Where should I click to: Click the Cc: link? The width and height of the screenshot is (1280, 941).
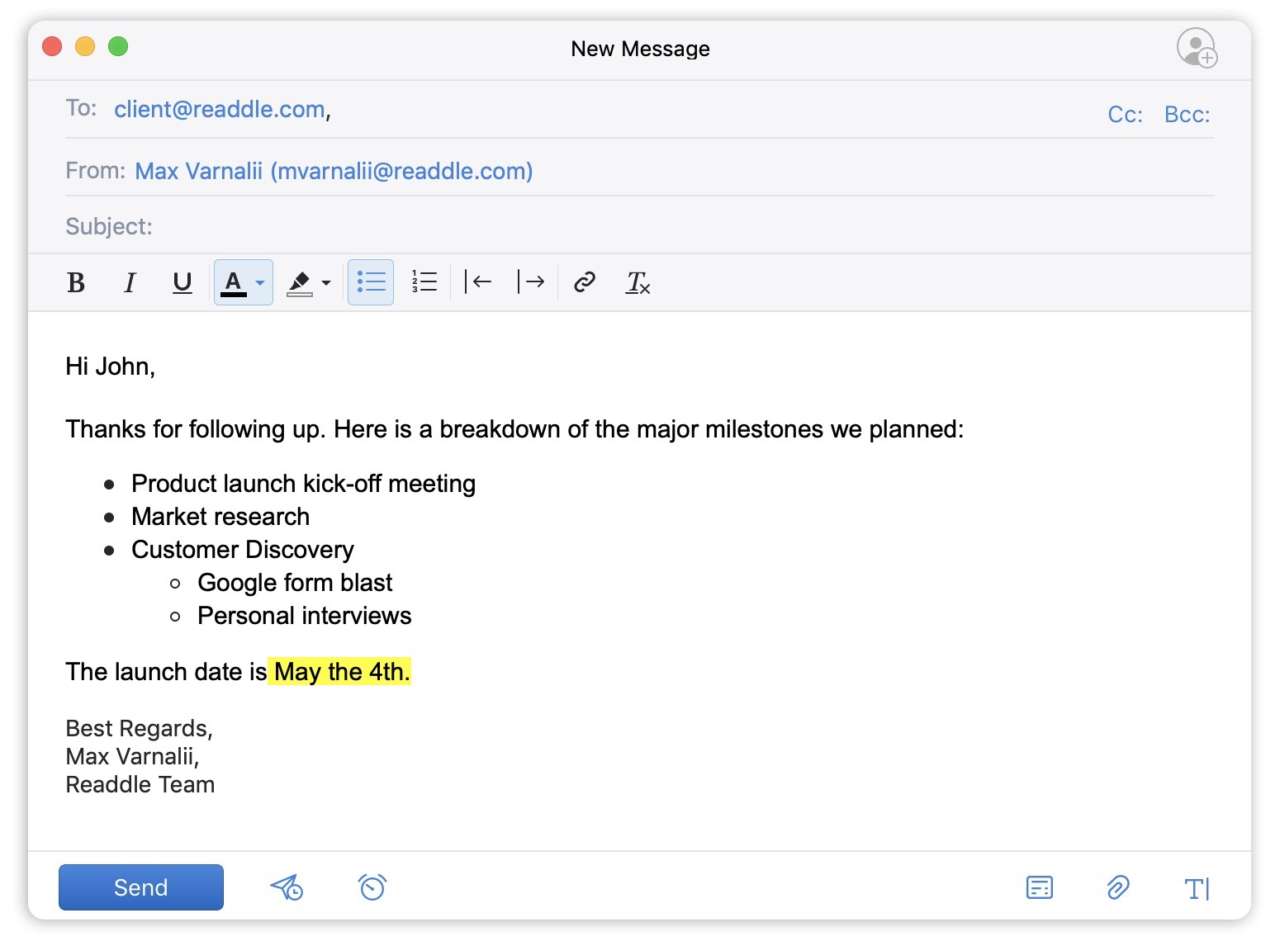tap(1125, 115)
